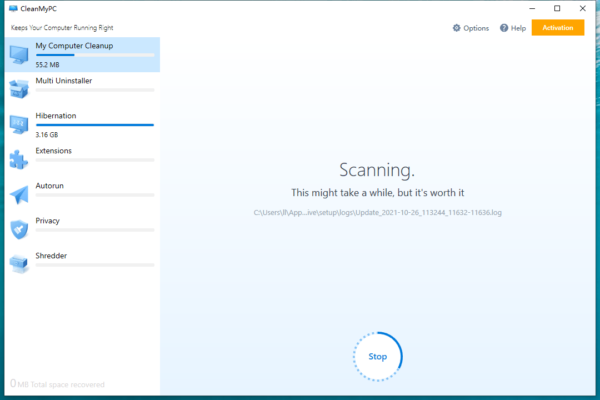Image resolution: width=600 pixels, height=400 pixels.
Task: Click the Total space recovered text
Action: [x=57, y=384]
